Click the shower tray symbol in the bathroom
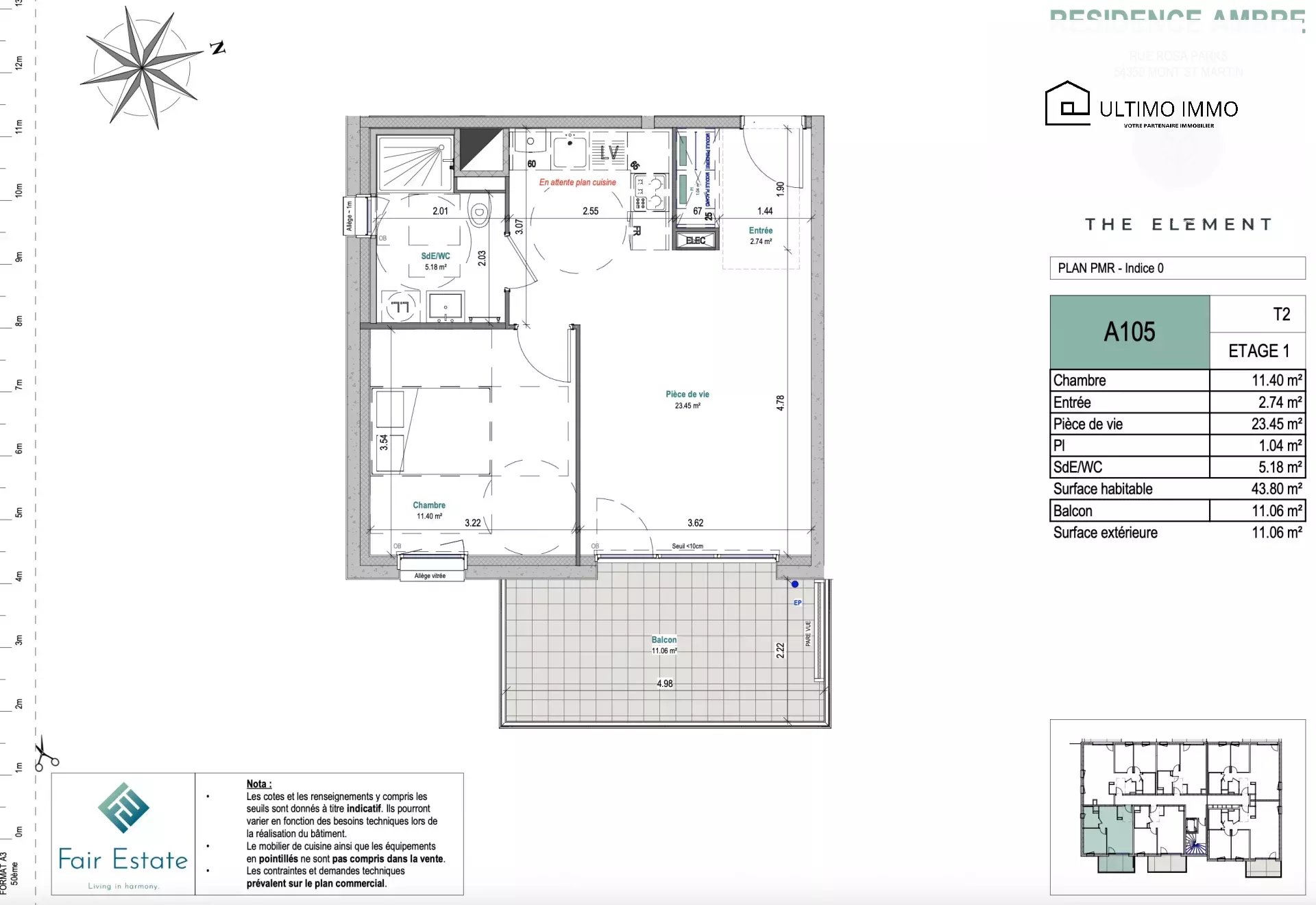The height and width of the screenshot is (905, 1316). point(414,165)
